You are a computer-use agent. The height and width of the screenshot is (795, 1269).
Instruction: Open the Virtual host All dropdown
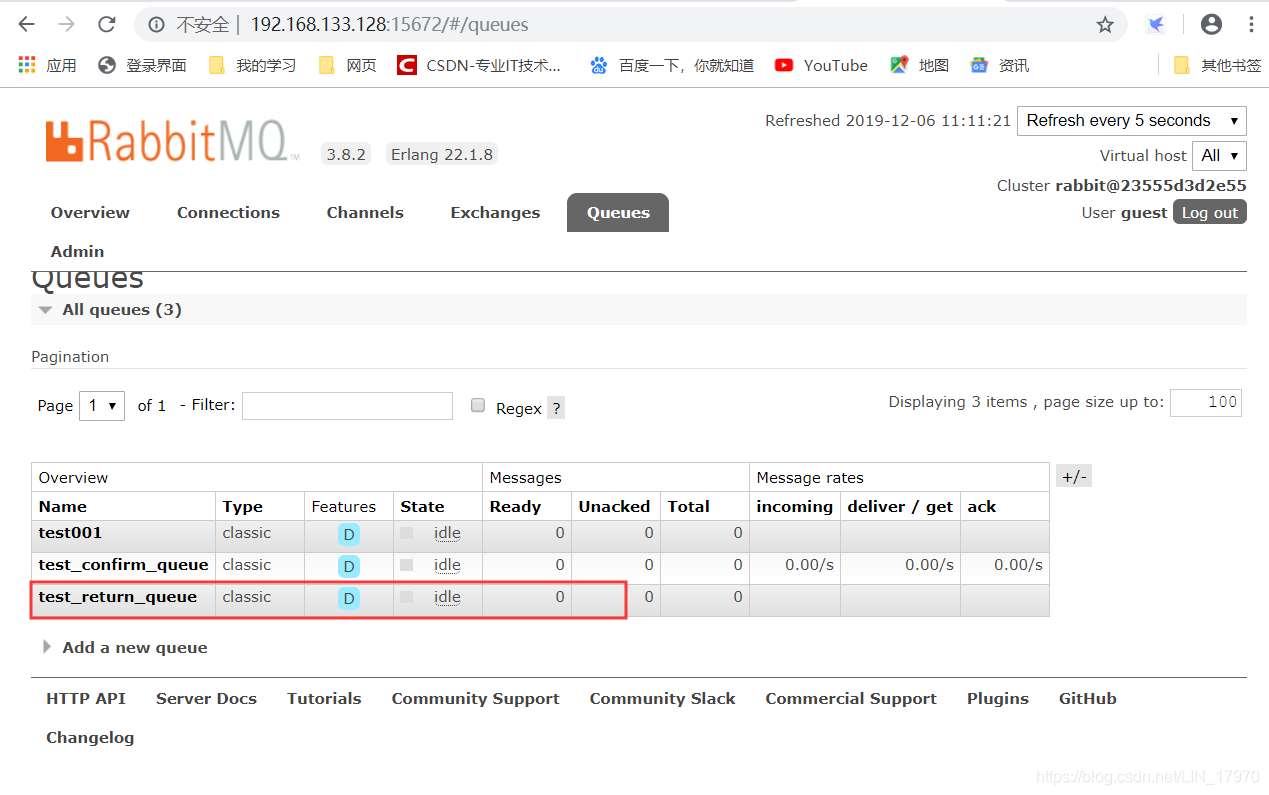pyautogui.click(x=1219, y=156)
